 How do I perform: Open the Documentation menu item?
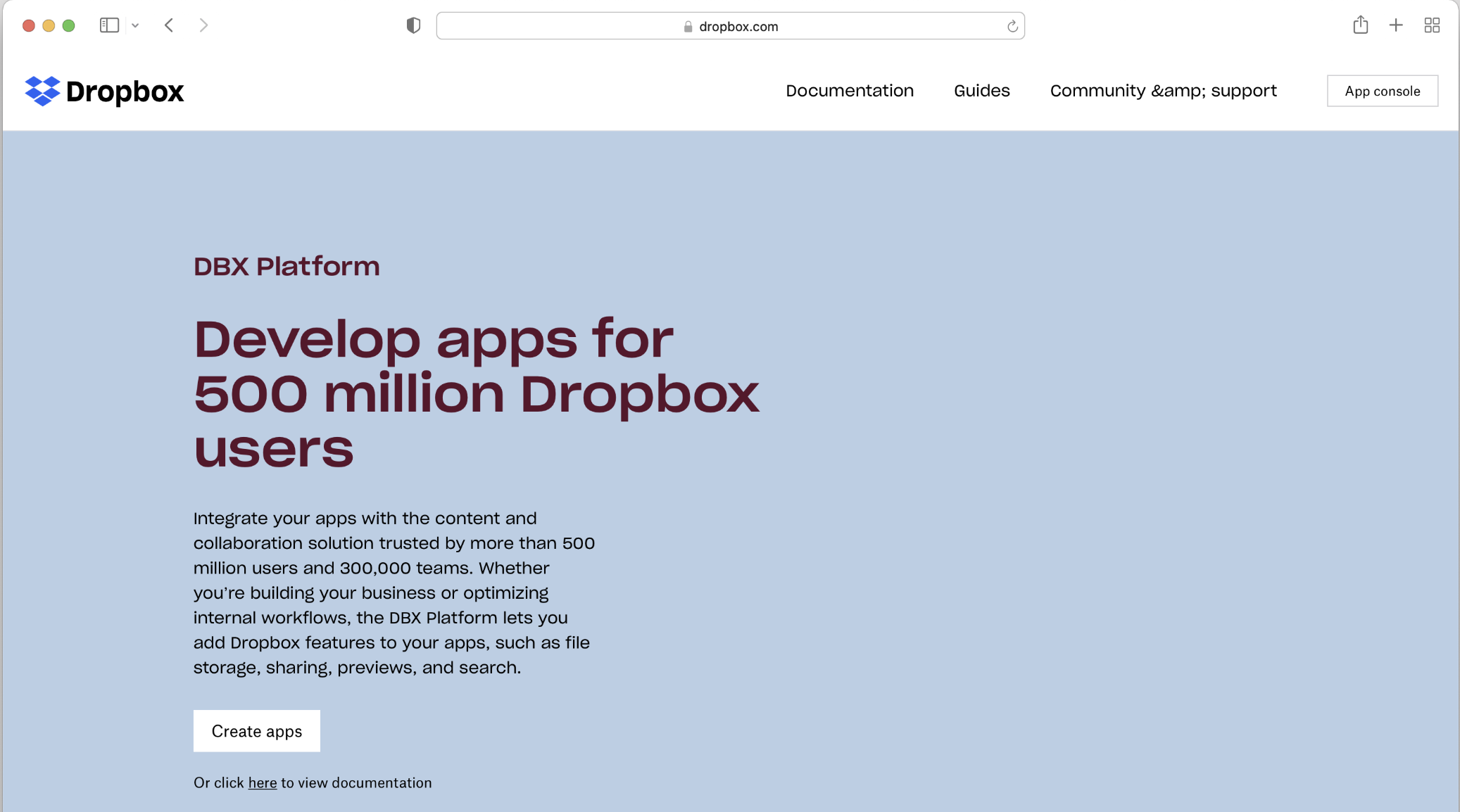850,91
